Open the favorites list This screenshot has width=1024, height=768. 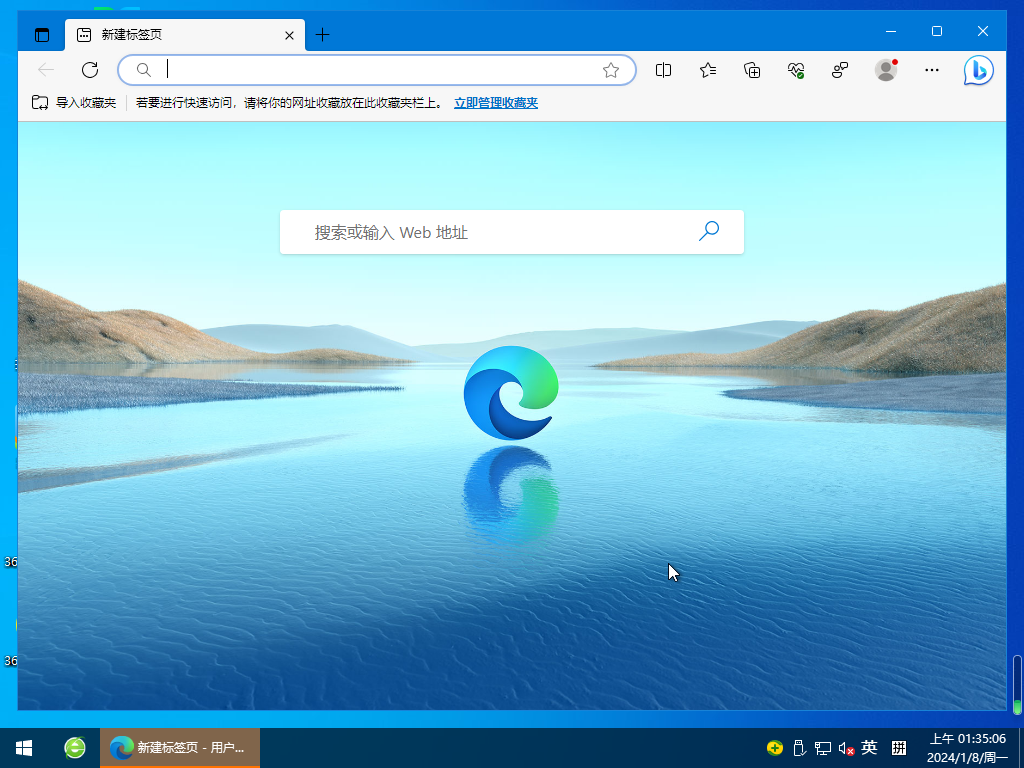pos(708,70)
